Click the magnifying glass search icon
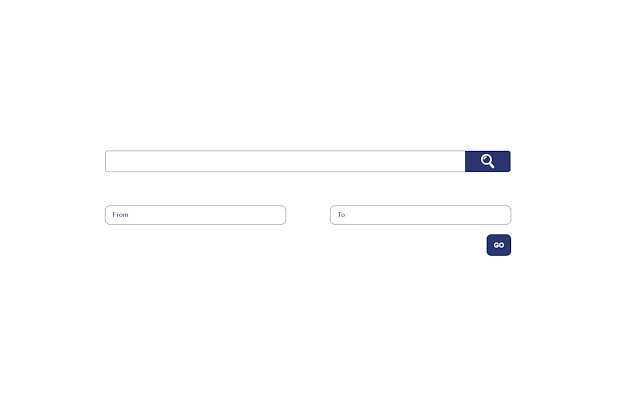640x400 pixels. coord(487,161)
